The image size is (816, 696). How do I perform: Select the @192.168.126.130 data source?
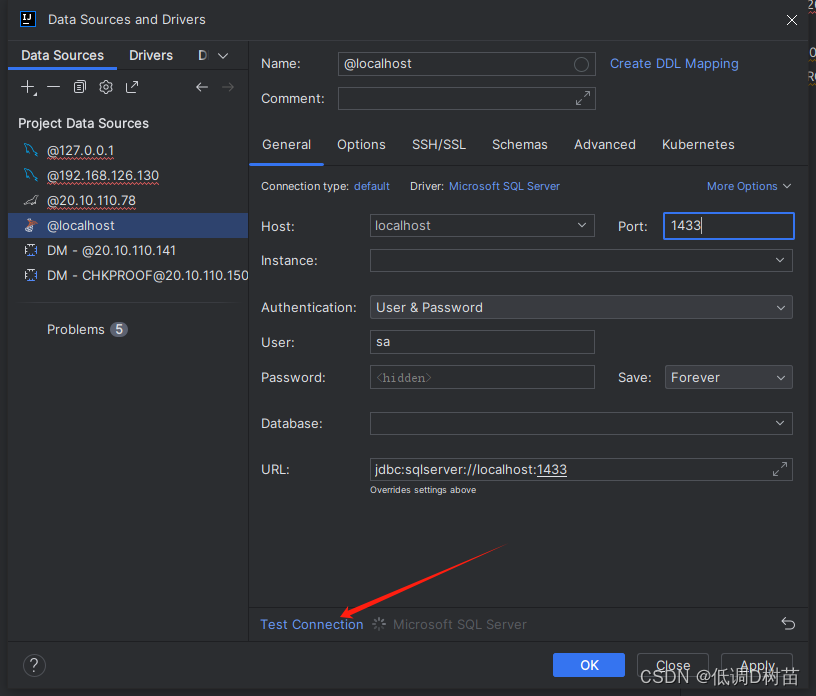tap(128, 175)
